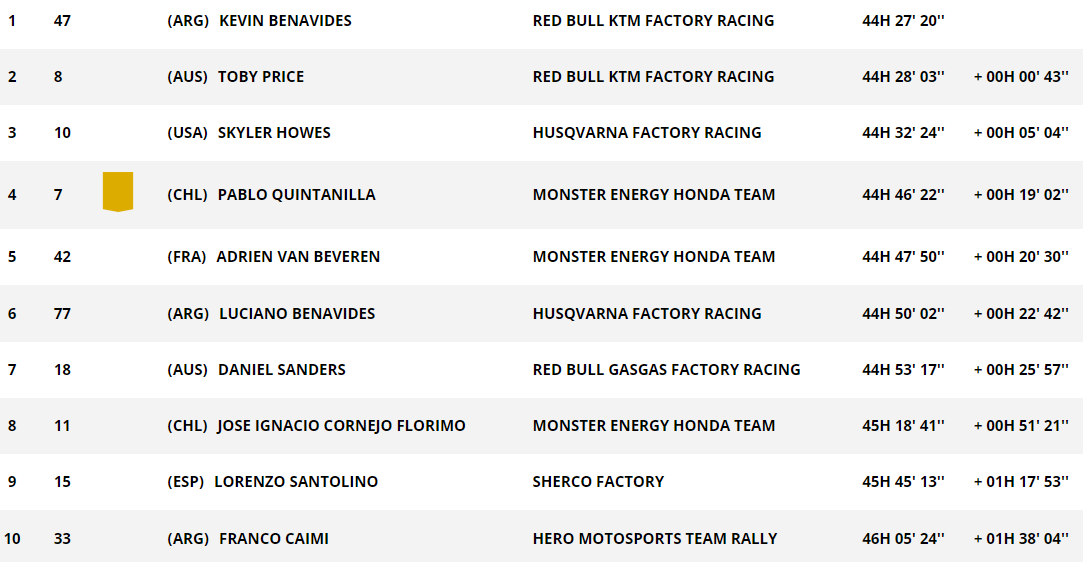Screen dimensions: 1083x562
Task: Select Pablo Quintanilla name text
Action: (x=296, y=195)
